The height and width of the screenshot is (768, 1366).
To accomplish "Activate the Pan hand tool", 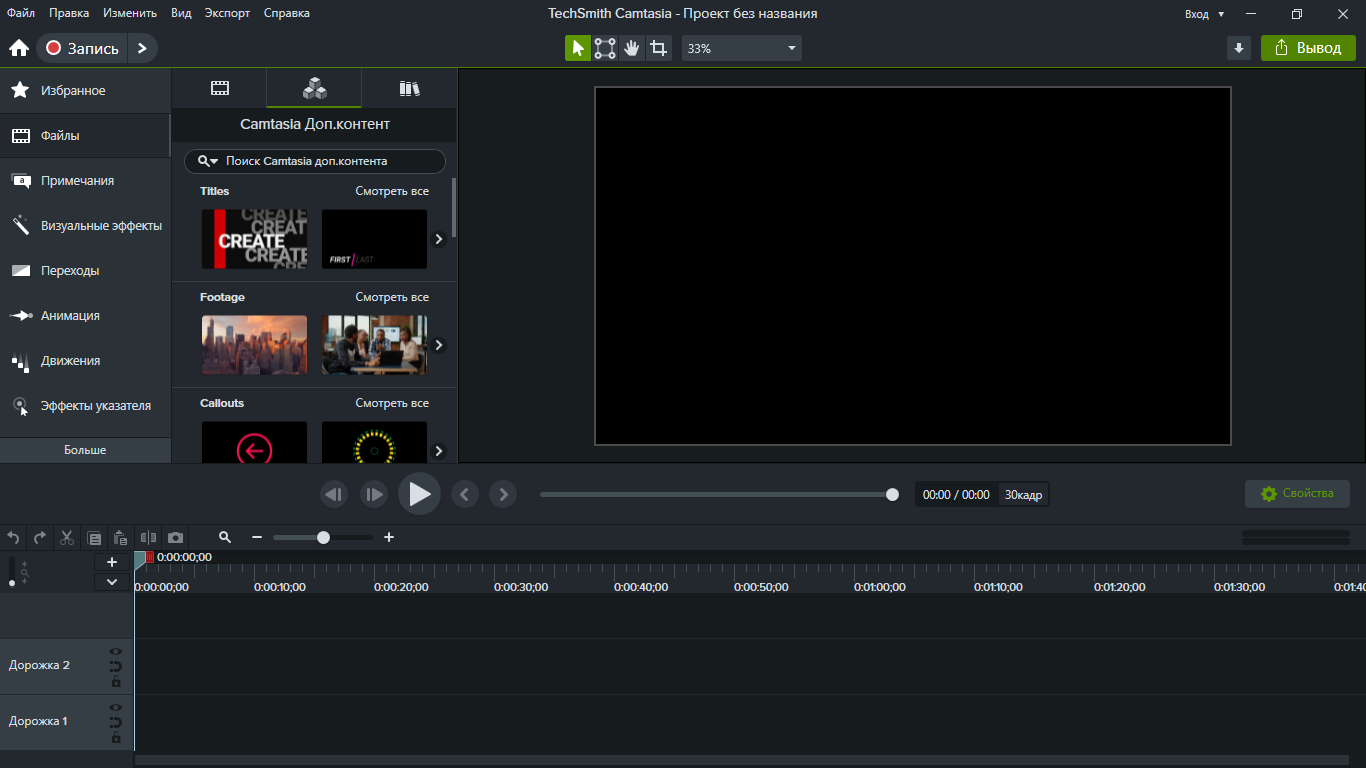I will coord(631,48).
